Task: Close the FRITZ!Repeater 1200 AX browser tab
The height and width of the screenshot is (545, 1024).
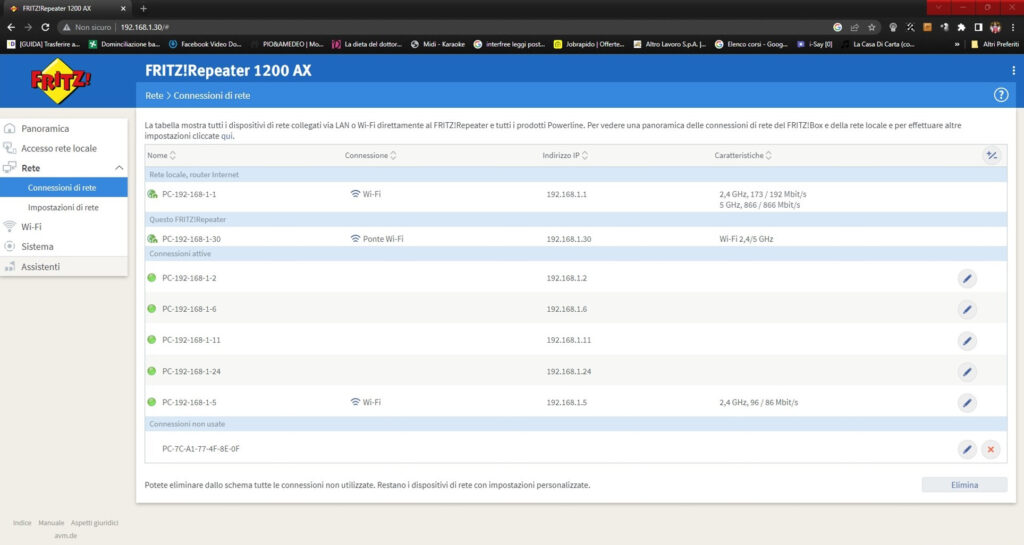Action: click(123, 8)
